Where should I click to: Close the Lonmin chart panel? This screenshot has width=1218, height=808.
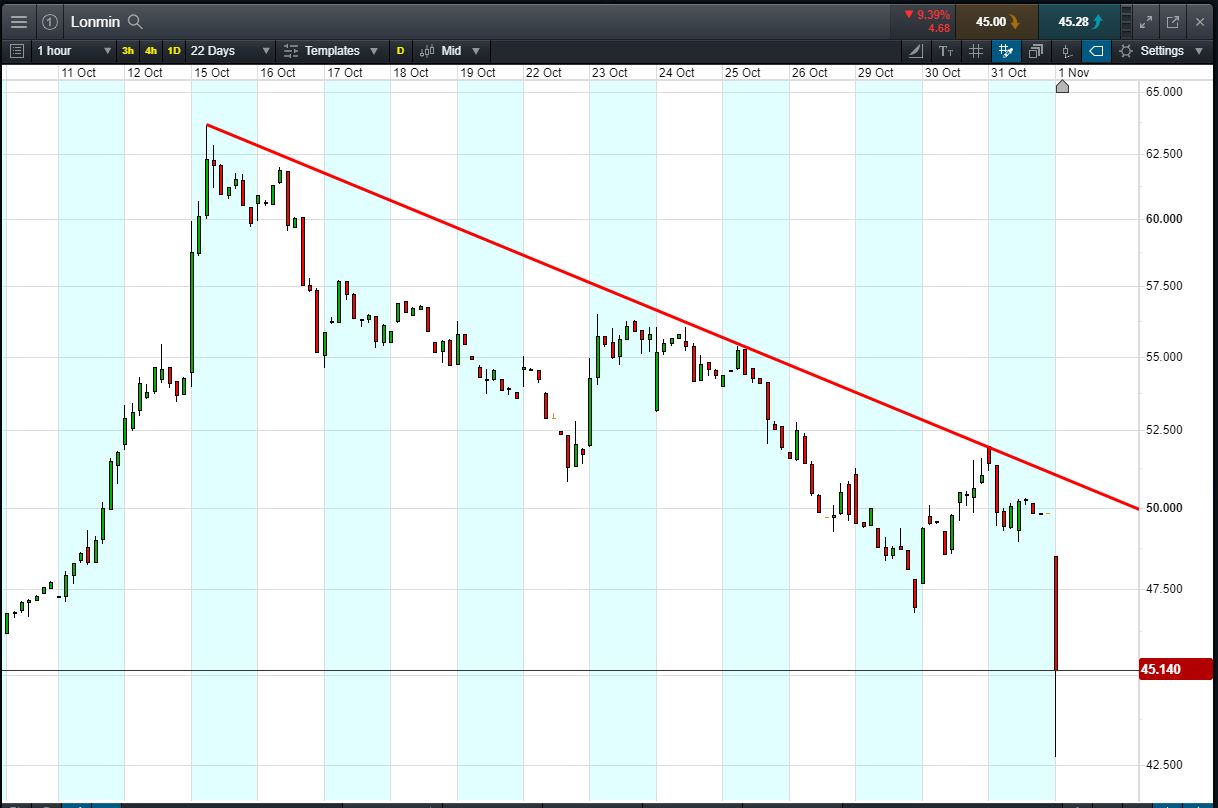(1200, 21)
